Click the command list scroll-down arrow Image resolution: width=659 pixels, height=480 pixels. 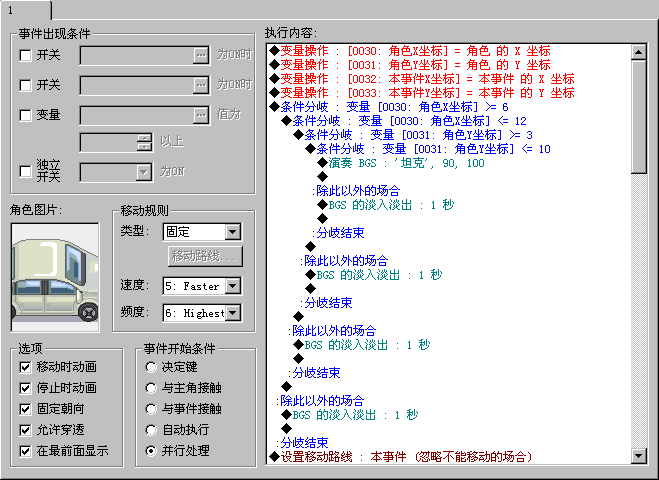pyautogui.click(x=638, y=455)
